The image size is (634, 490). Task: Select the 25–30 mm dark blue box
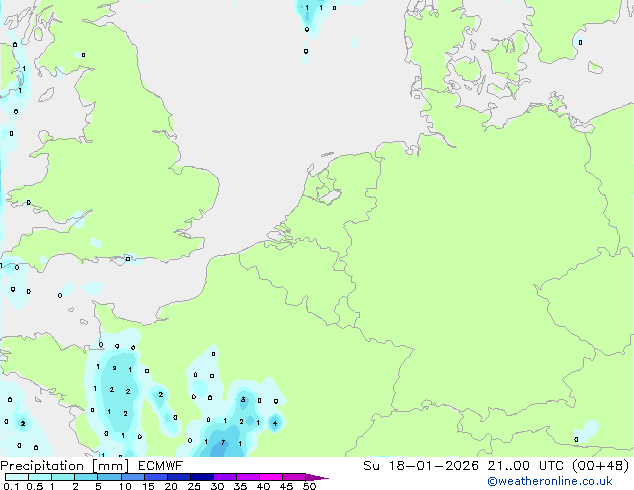pyautogui.click(x=202, y=477)
